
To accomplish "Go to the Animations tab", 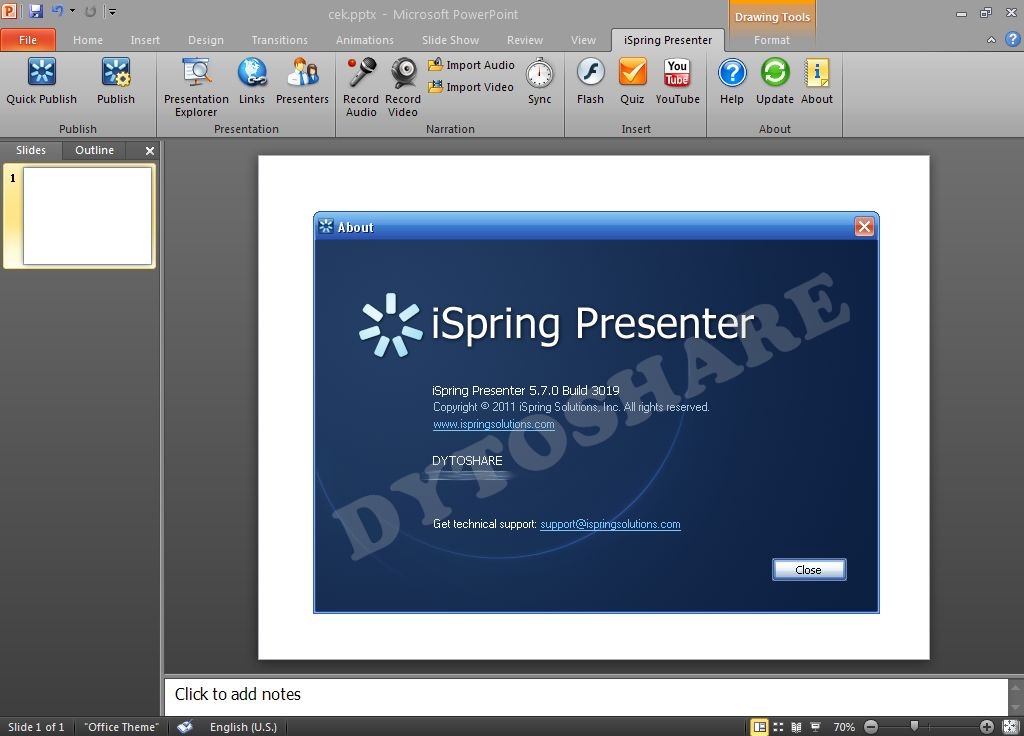I will tap(364, 40).
